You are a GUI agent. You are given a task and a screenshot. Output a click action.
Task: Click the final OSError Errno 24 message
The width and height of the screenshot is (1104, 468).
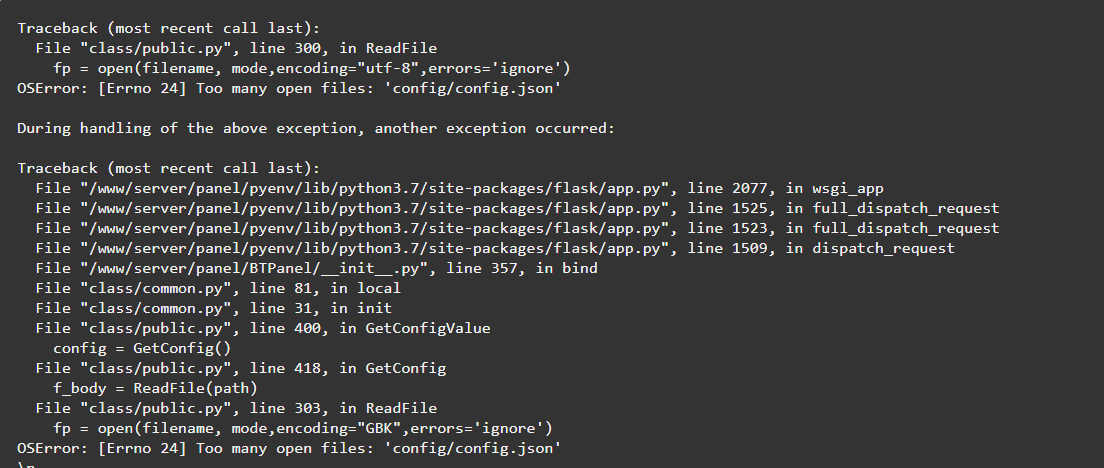(288, 448)
